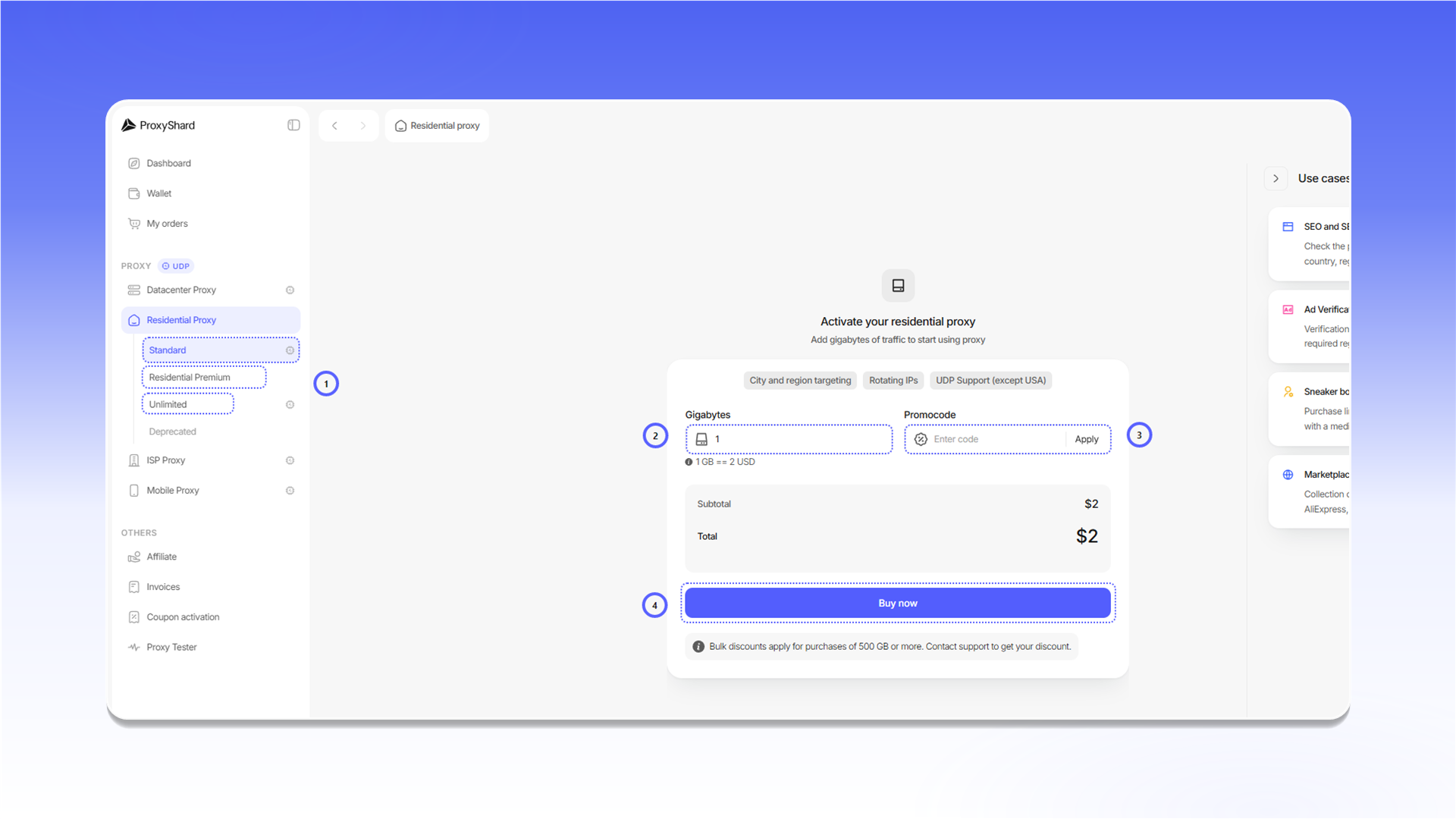
Task: Collapse the sidebar panel icon
Action: click(293, 125)
